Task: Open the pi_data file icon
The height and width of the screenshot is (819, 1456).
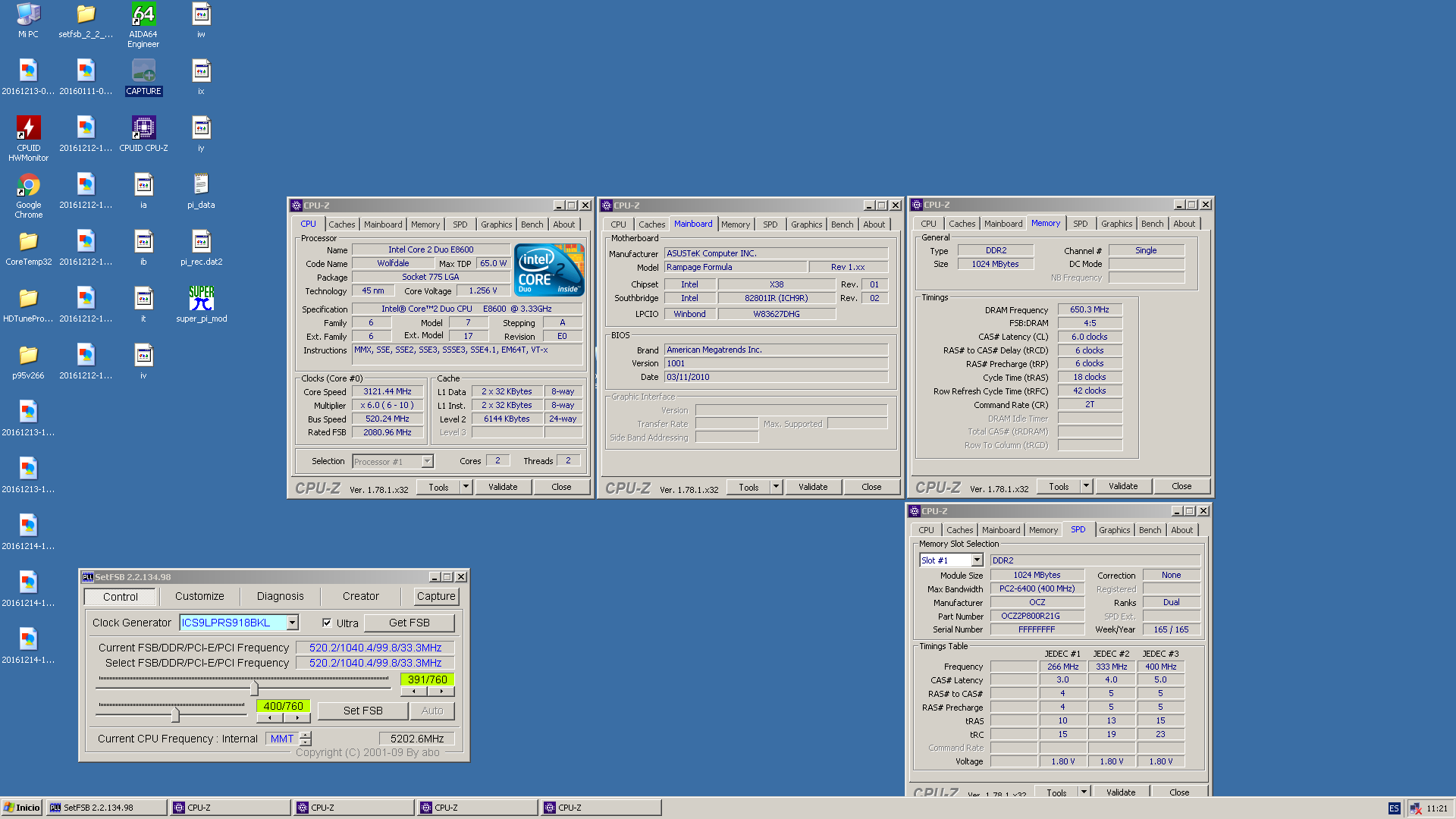Action: point(201,191)
